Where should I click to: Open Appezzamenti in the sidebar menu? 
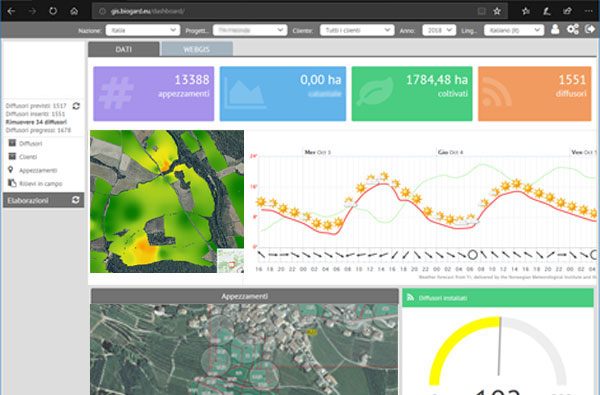[x=38, y=170]
